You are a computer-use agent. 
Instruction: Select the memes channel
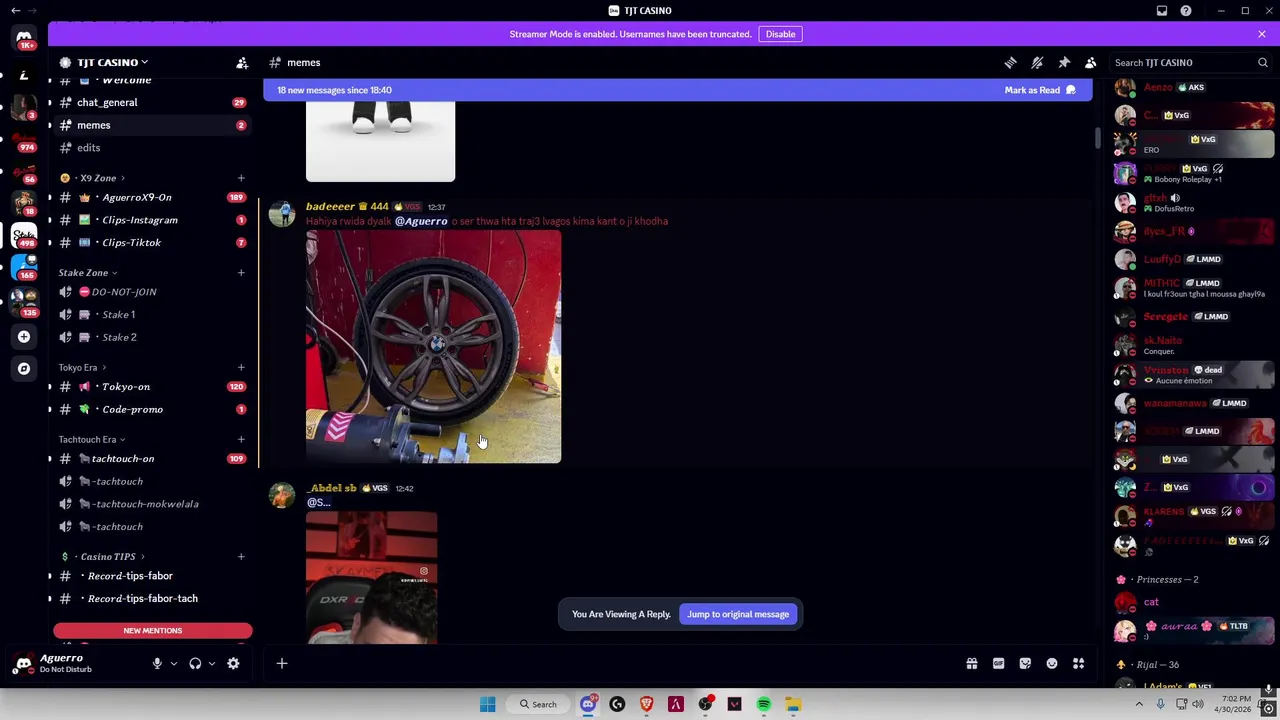tap(152, 125)
